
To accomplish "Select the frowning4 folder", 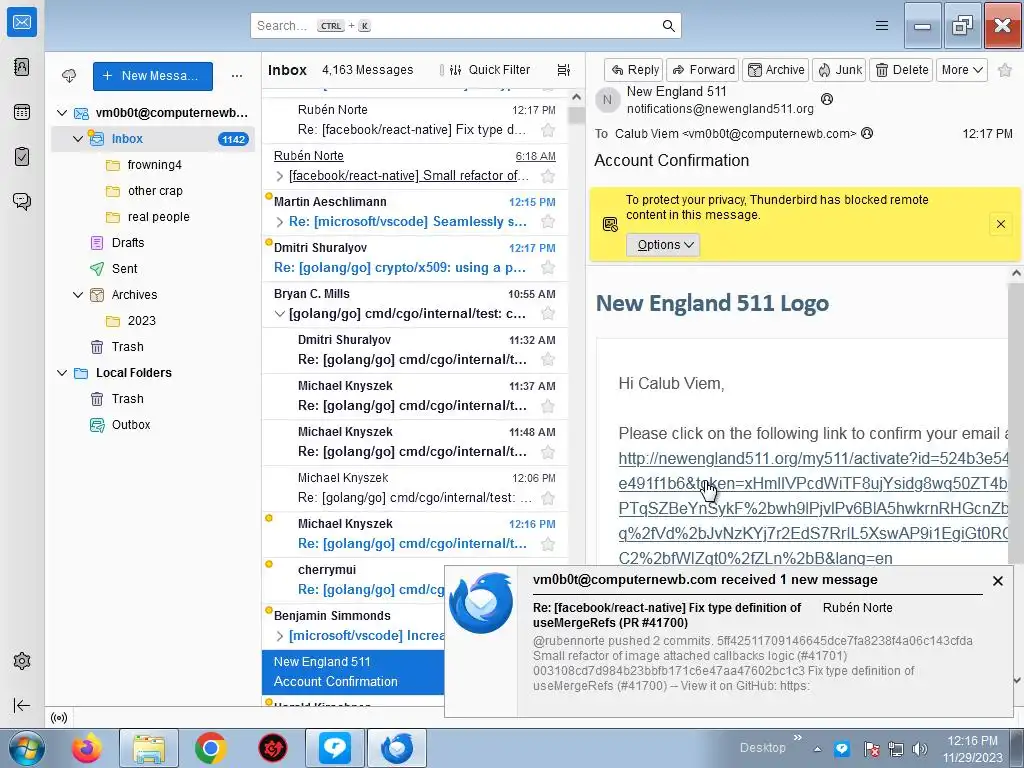I will pos(154,165).
